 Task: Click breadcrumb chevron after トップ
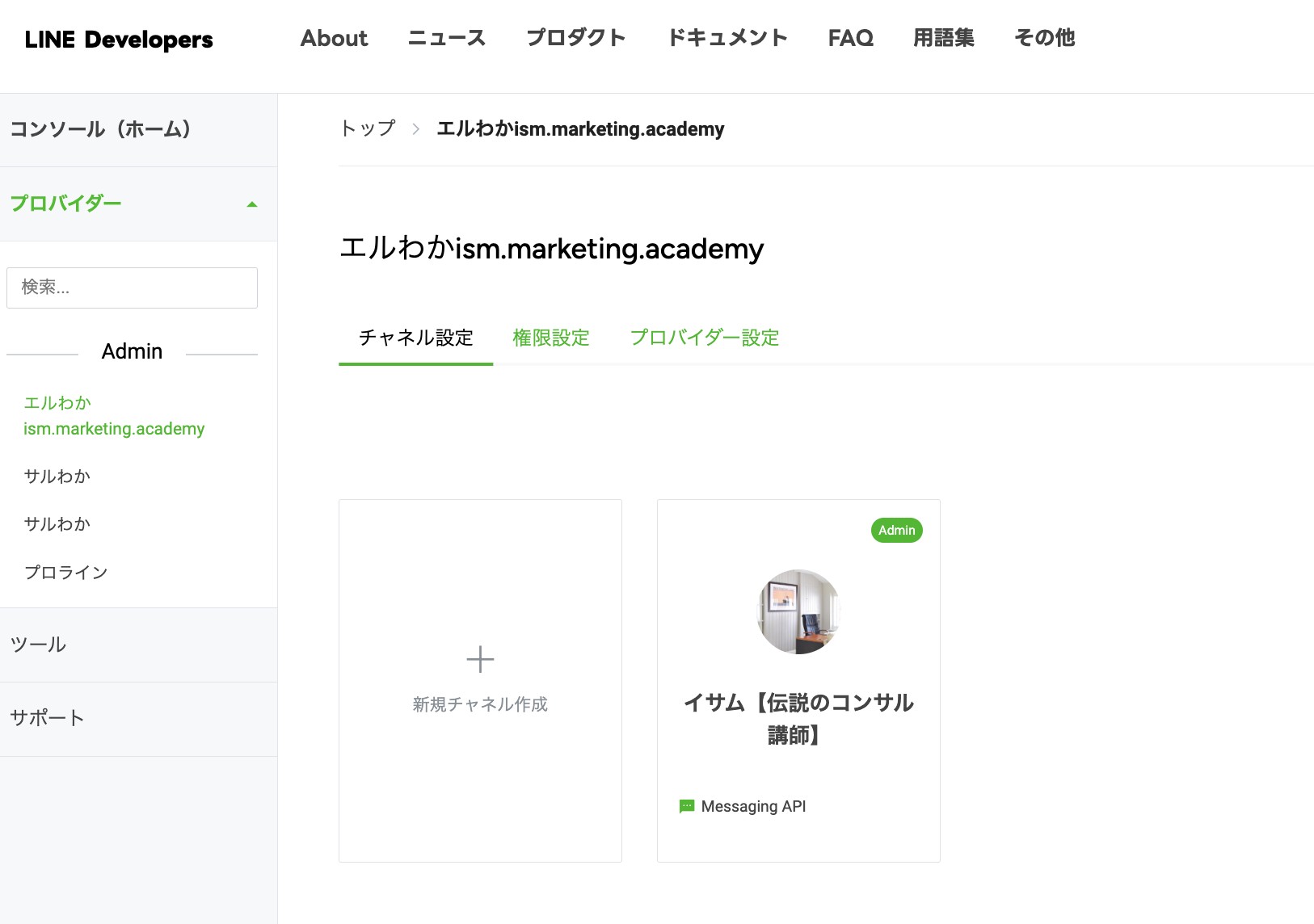tap(415, 129)
